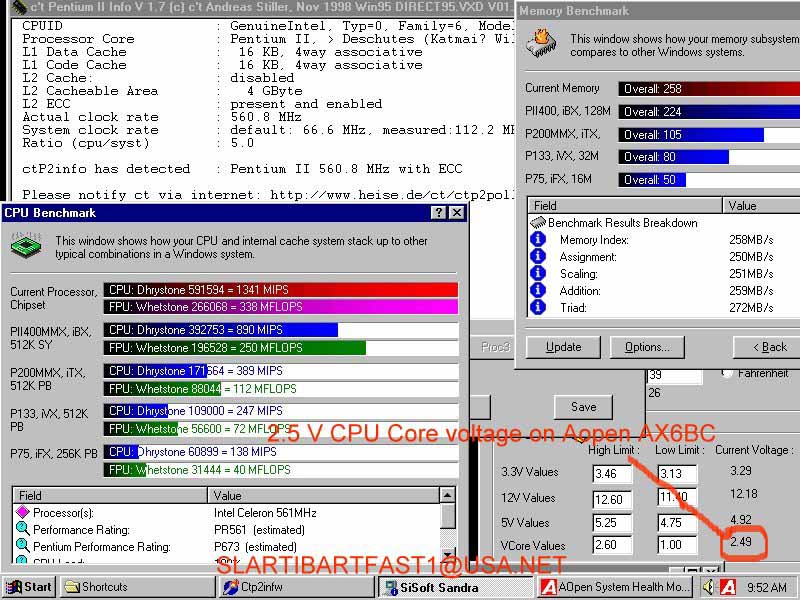
Task: Click the Pentium II Info title bar icon
Action: pos(18,7)
